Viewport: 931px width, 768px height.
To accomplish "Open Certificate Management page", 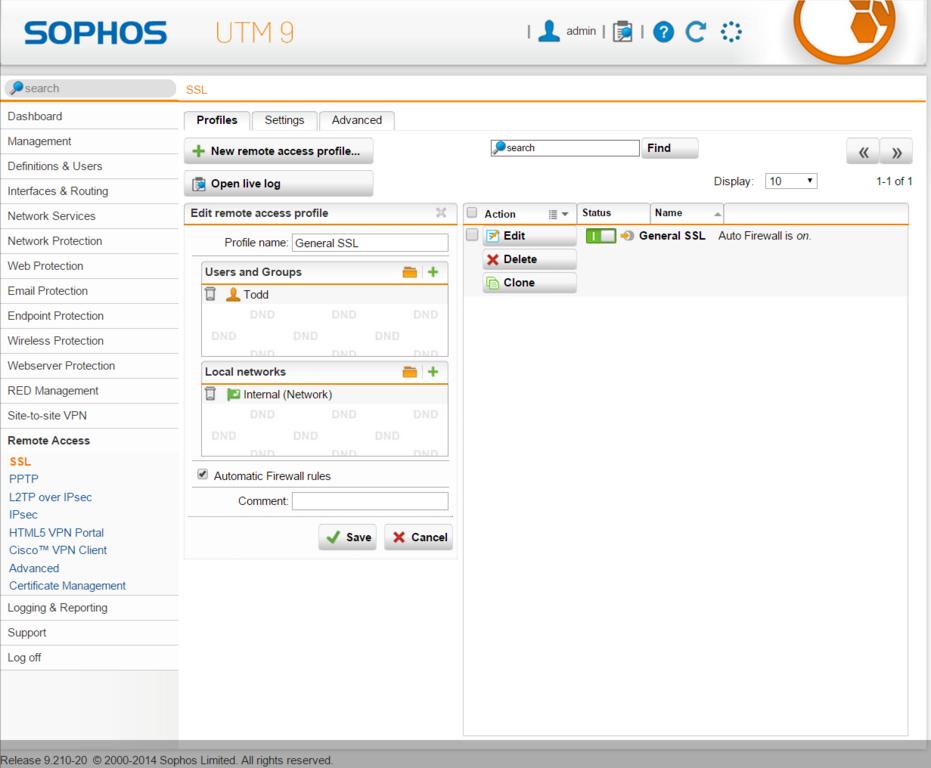I will (x=67, y=586).
